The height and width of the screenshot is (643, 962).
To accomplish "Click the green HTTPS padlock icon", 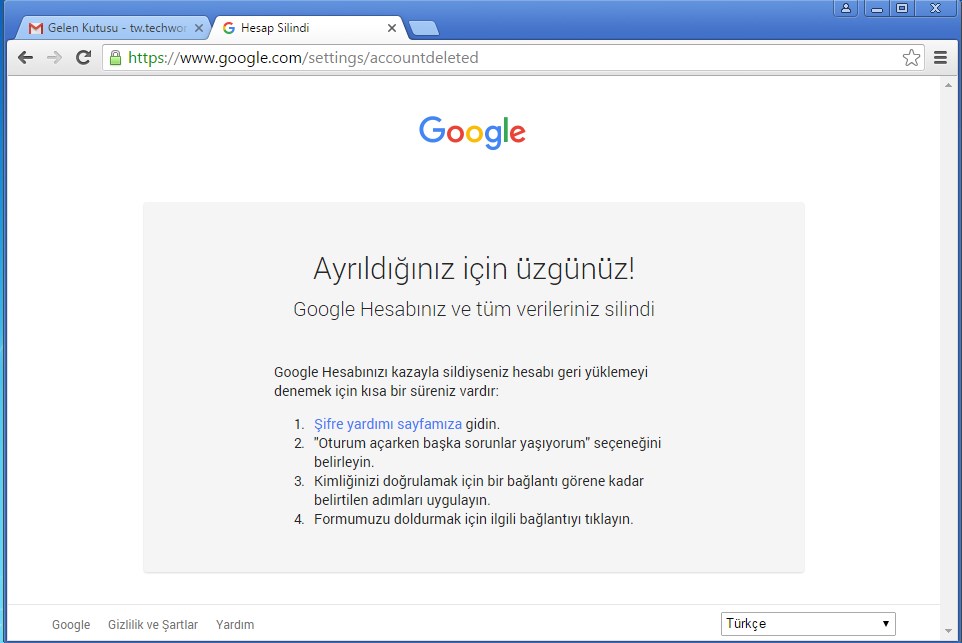I will [x=116, y=58].
